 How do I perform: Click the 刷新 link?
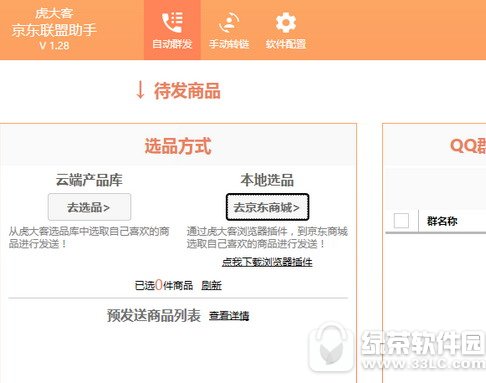click(x=211, y=285)
